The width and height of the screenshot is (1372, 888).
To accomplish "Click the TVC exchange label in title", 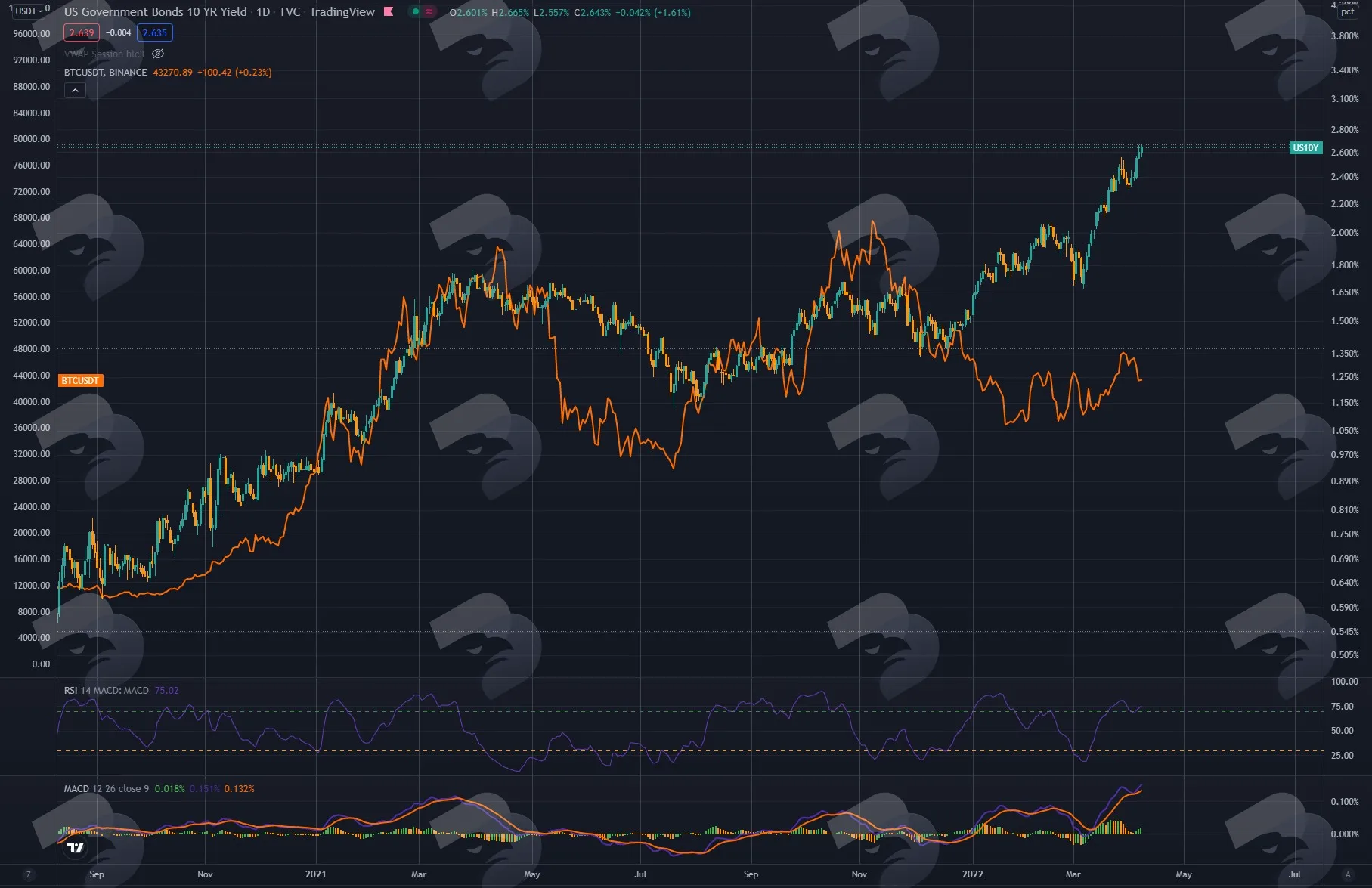I will click(x=290, y=12).
